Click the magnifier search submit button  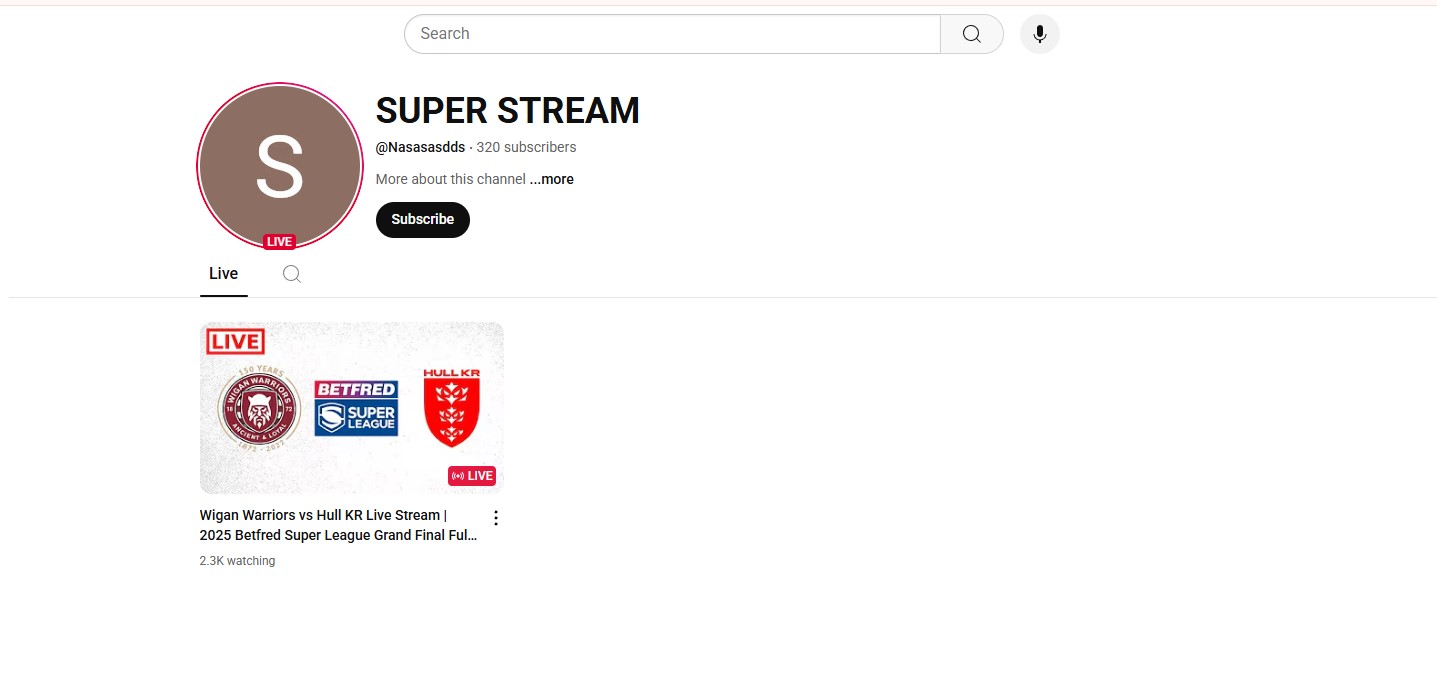[971, 34]
